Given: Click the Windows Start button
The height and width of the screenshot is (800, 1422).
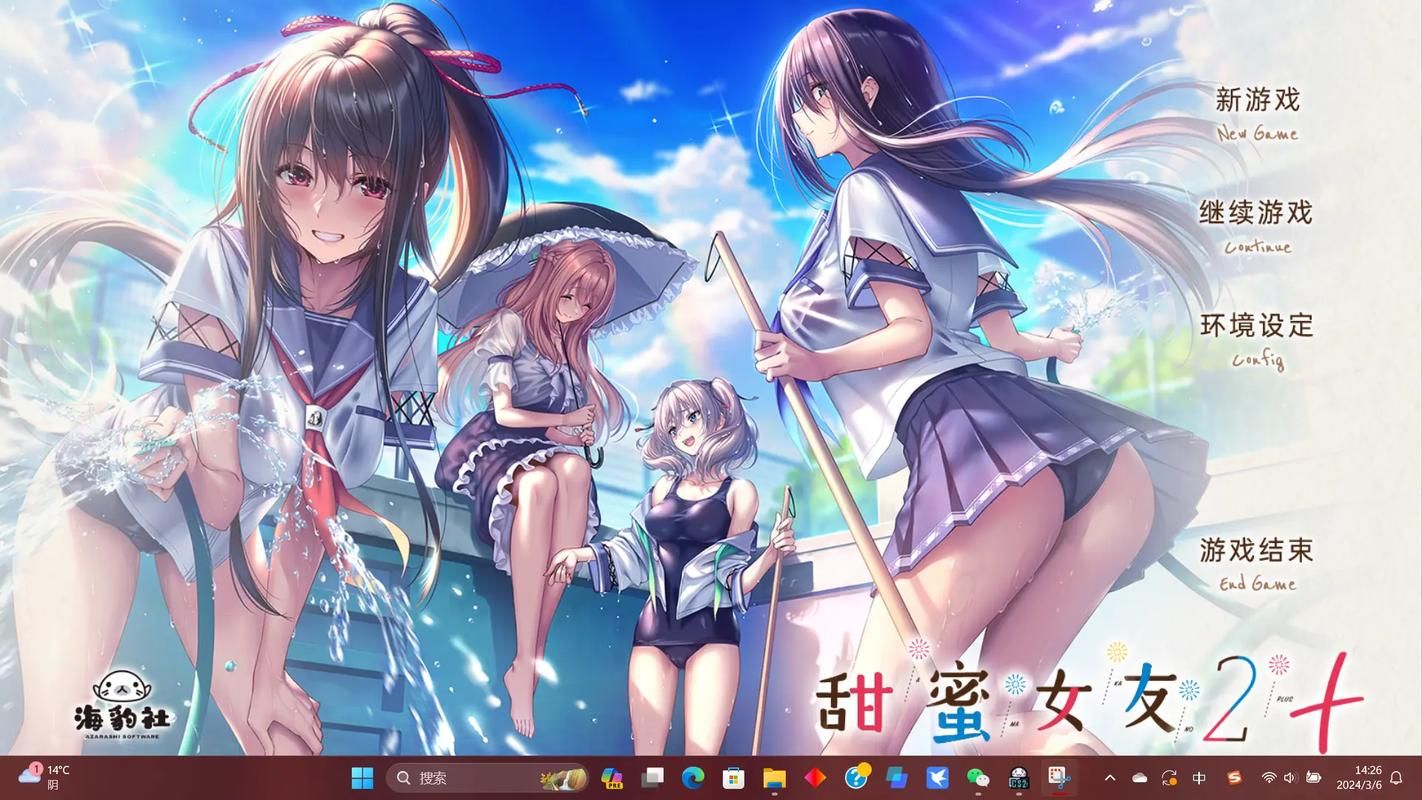Looking at the screenshot, I should (x=362, y=777).
